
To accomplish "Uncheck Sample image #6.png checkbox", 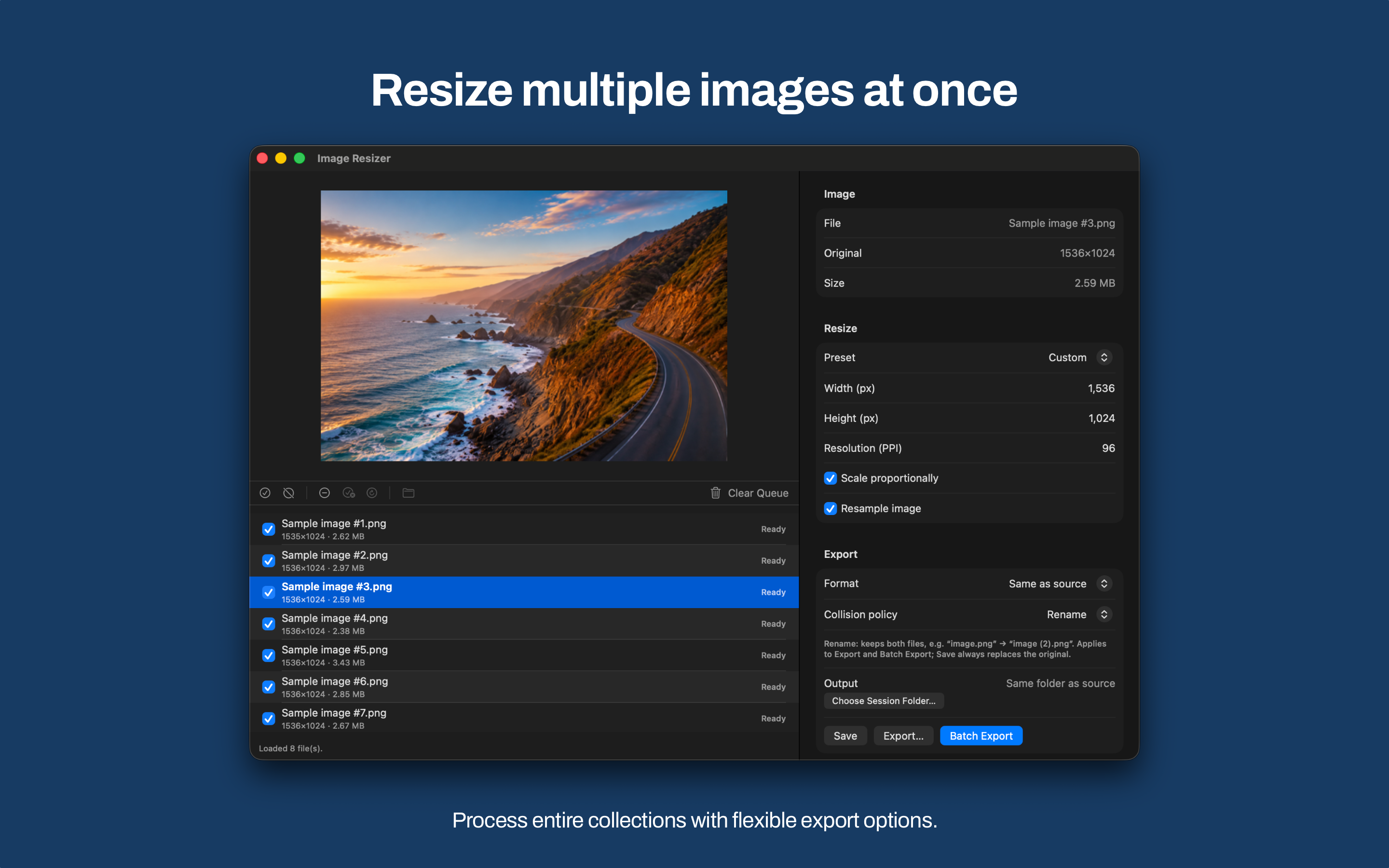I will (268, 687).
